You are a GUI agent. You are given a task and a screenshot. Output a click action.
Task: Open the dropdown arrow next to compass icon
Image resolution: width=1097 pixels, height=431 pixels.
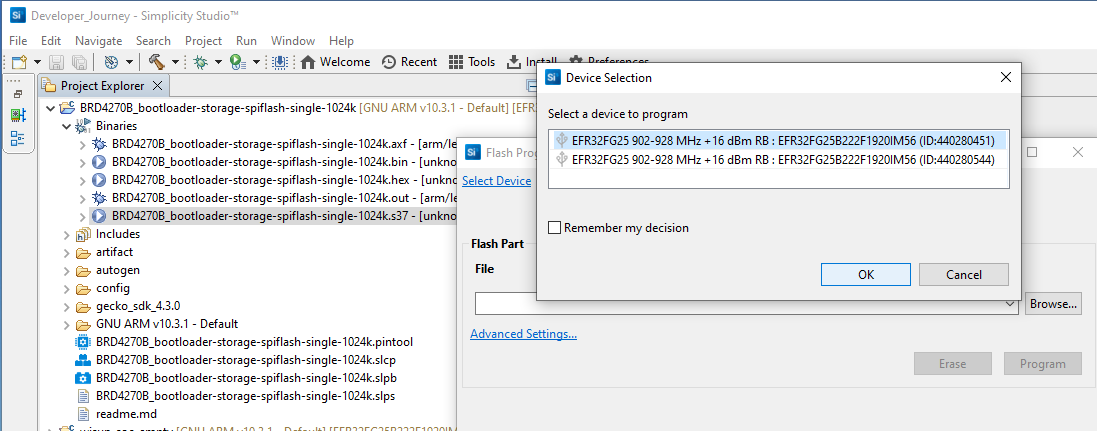tap(127, 62)
